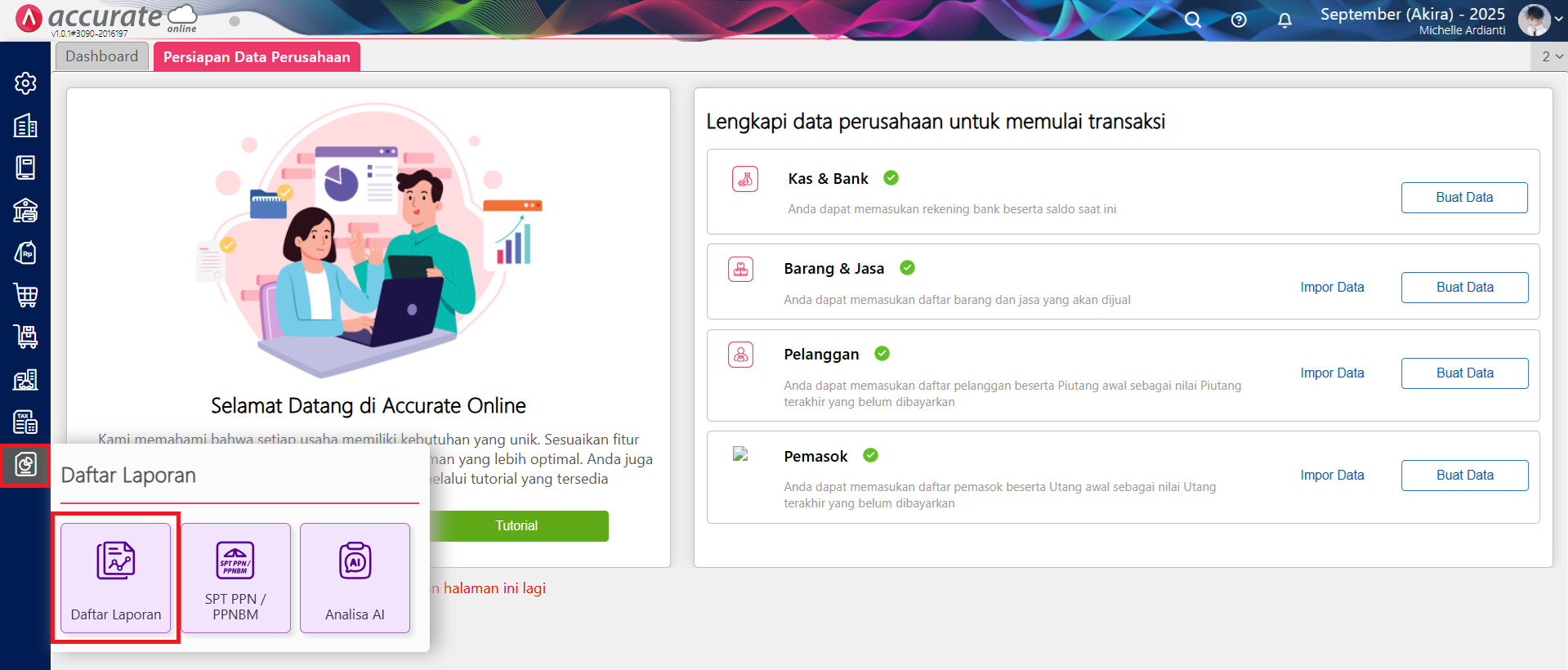Open the help question mark icon

(x=1239, y=20)
